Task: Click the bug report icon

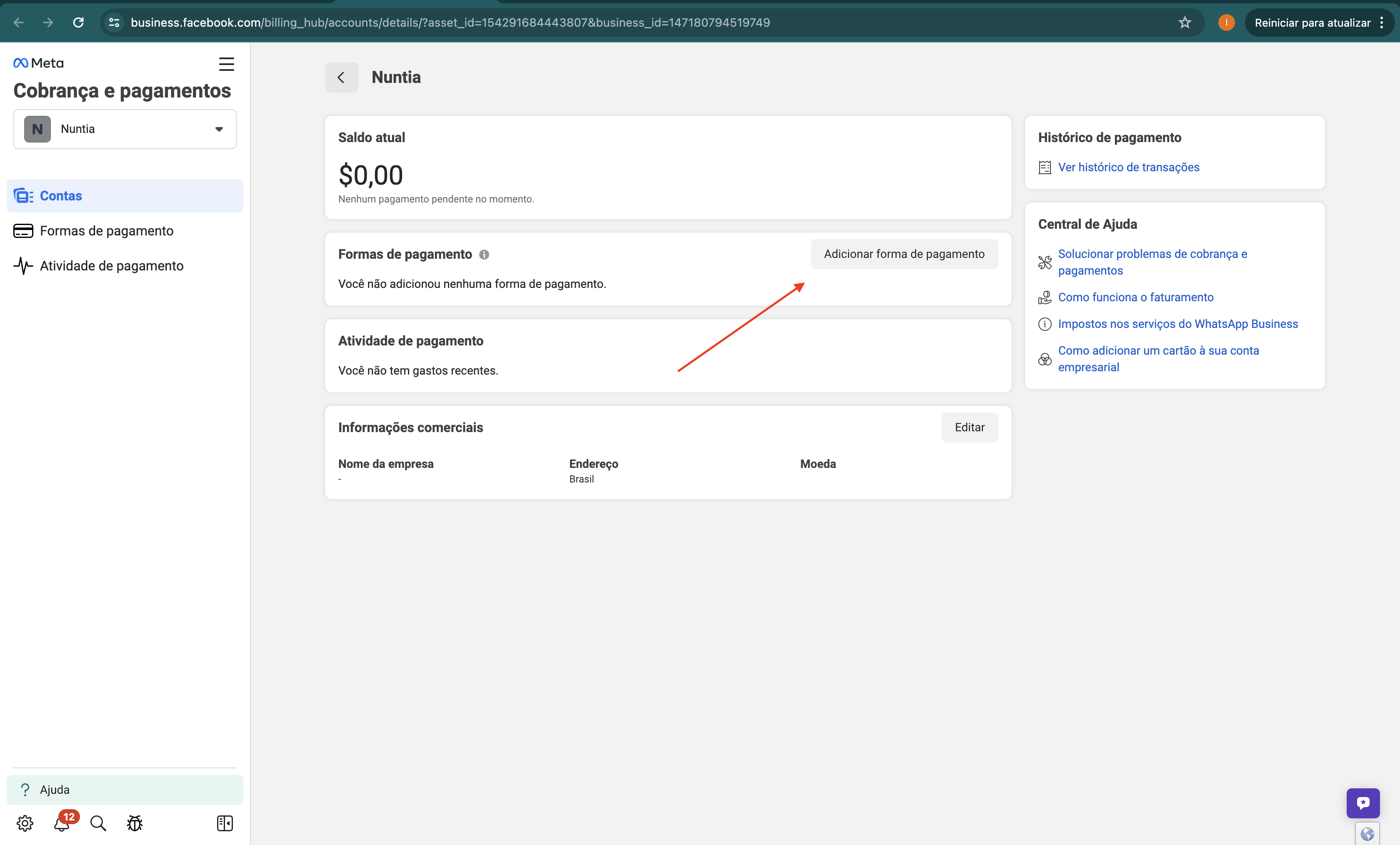Action: [135, 823]
